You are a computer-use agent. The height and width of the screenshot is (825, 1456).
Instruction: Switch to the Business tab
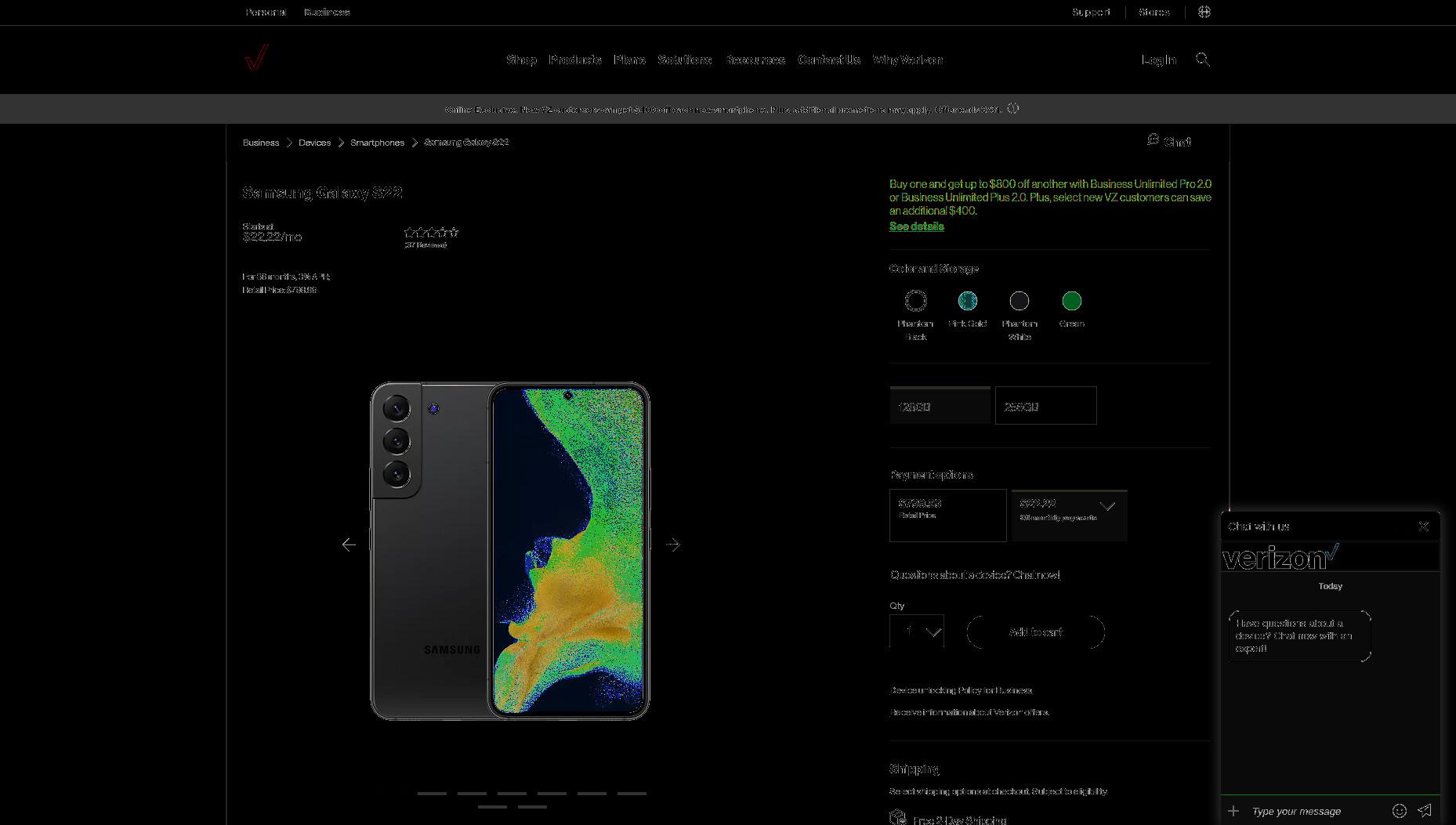(x=327, y=12)
